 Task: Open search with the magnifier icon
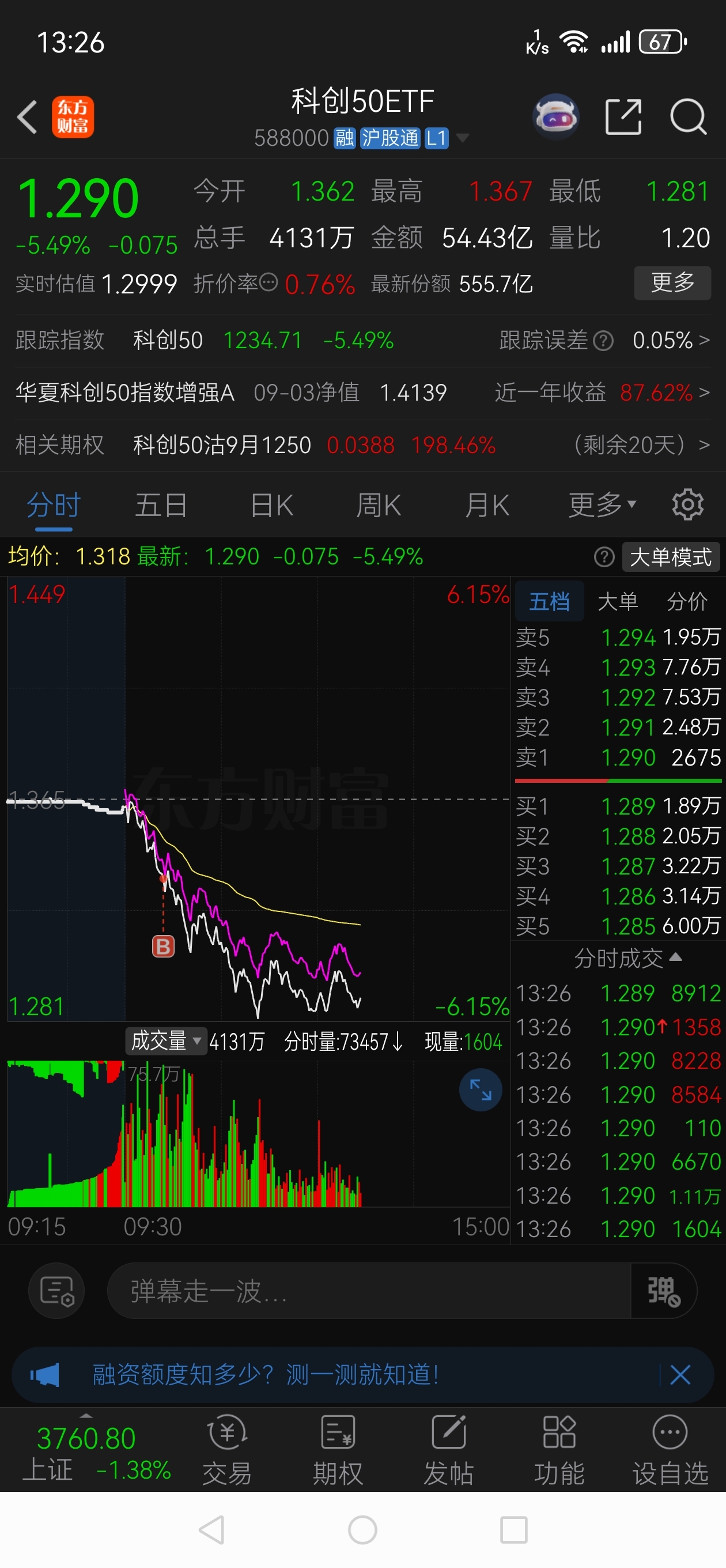[689, 116]
